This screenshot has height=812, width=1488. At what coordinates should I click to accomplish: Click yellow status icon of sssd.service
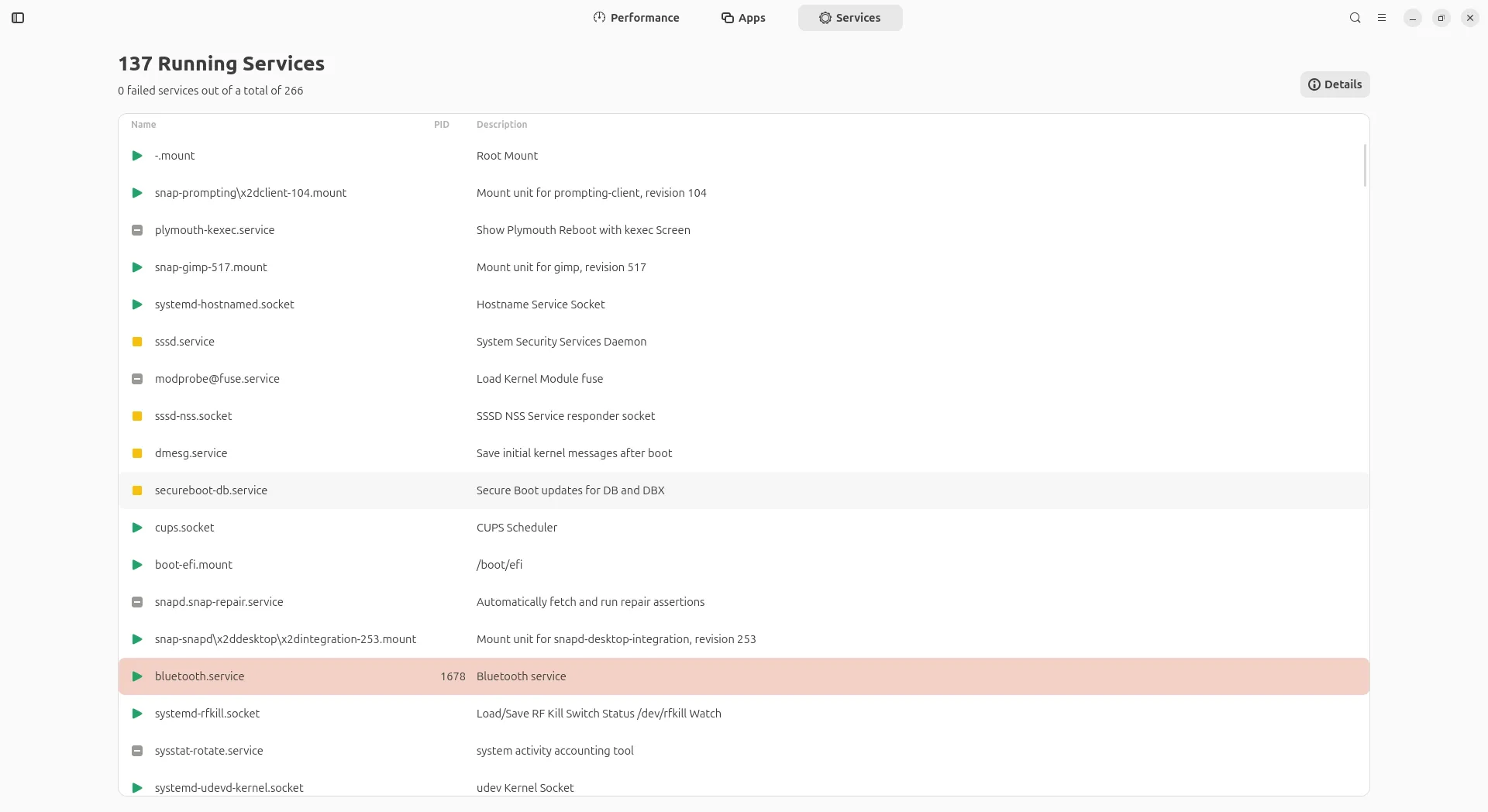pyautogui.click(x=137, y=342)
